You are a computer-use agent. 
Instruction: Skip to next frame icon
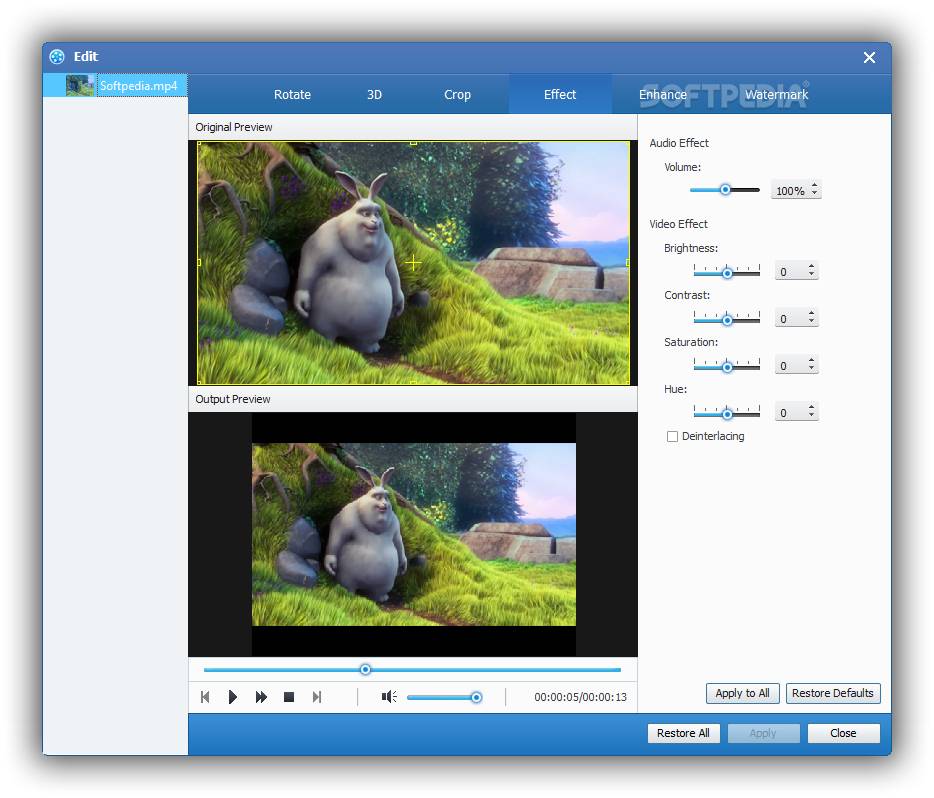pyautogui.click(x=317, y=697)
